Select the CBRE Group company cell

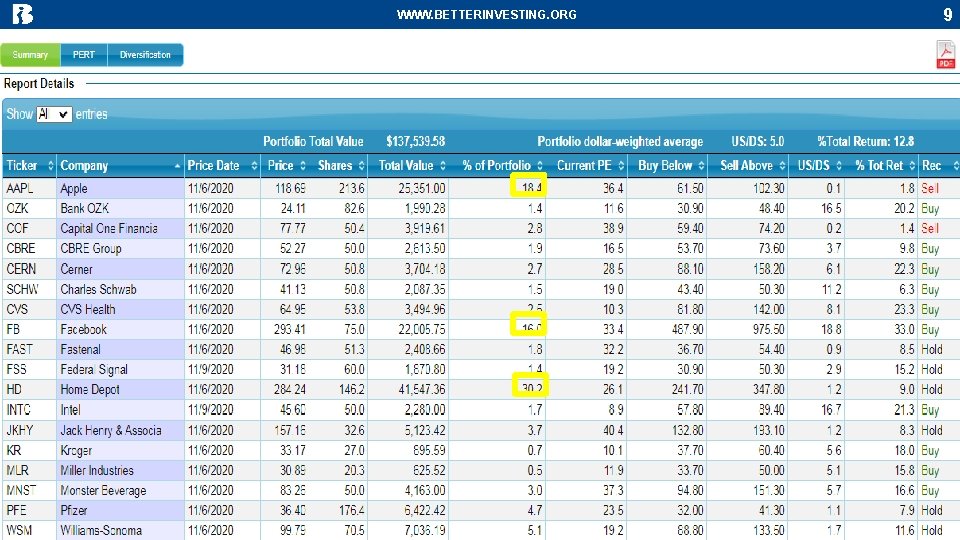(120, 249)
